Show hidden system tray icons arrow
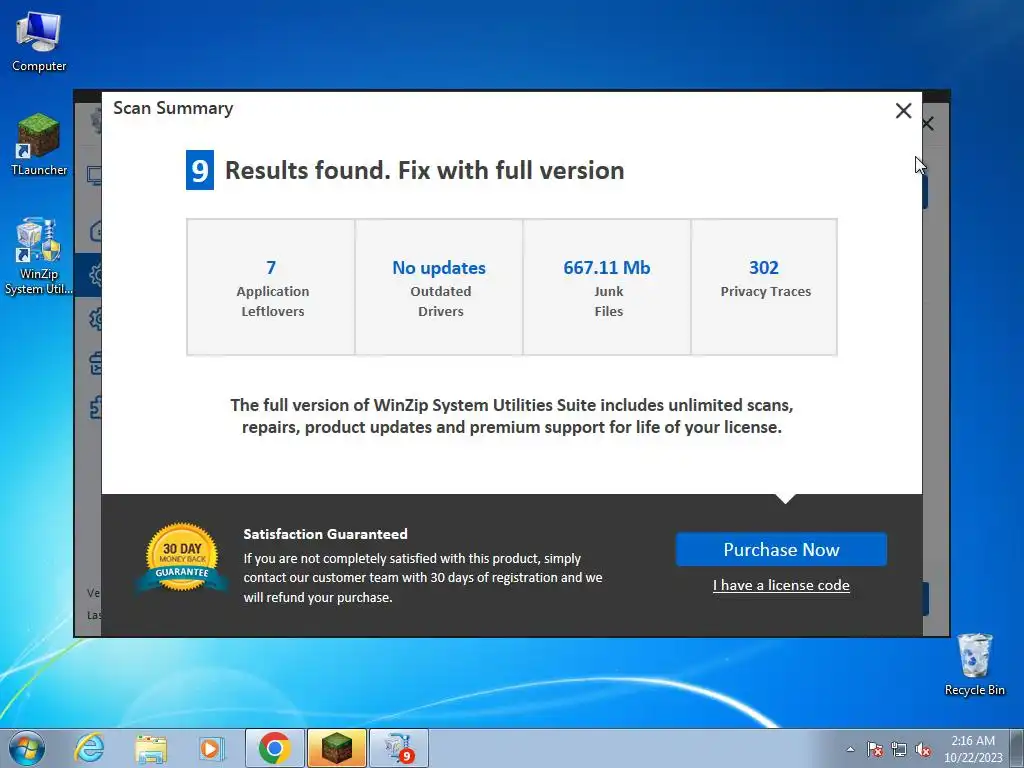1024x768 pixels. pos(850,749)
